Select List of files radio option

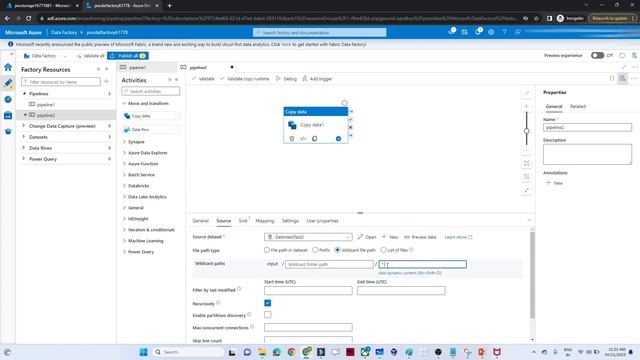(383, 250)
